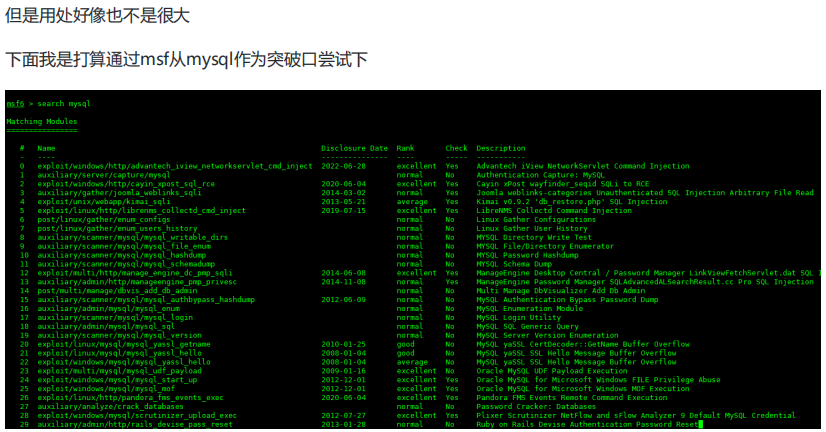This screenshot has width=826, height=432.
Task: Select exploit/unix/webapp/kimai_sqli module
Action: point(104,202)
